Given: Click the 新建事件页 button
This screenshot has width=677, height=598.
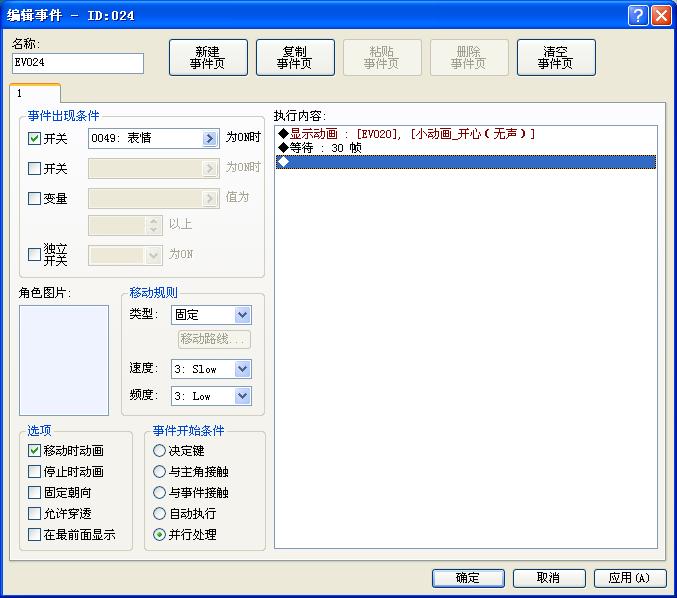Looking at the screenshot, I should (208, 57).
